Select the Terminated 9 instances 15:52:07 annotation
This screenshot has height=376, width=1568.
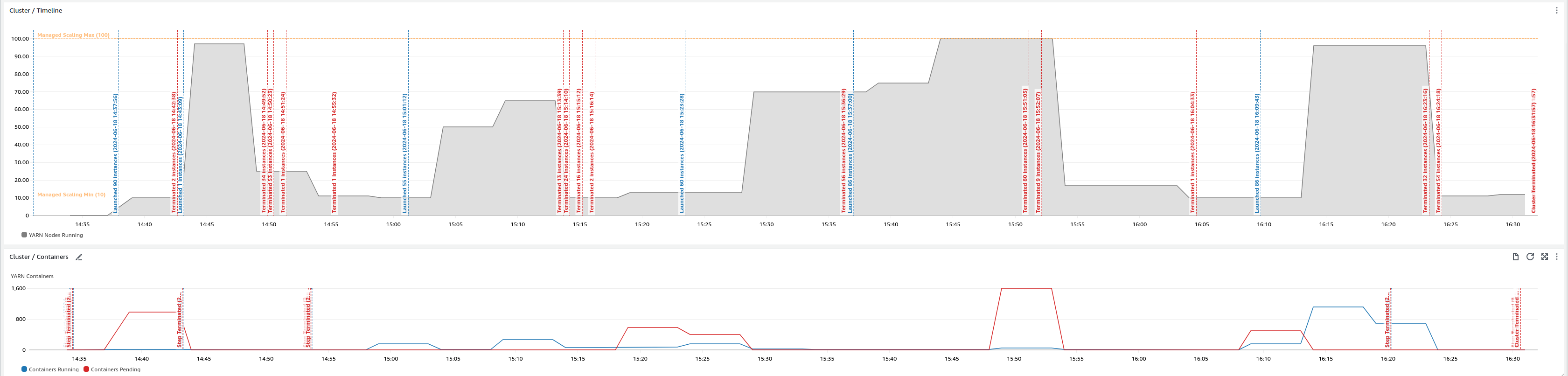point(1038,153)
